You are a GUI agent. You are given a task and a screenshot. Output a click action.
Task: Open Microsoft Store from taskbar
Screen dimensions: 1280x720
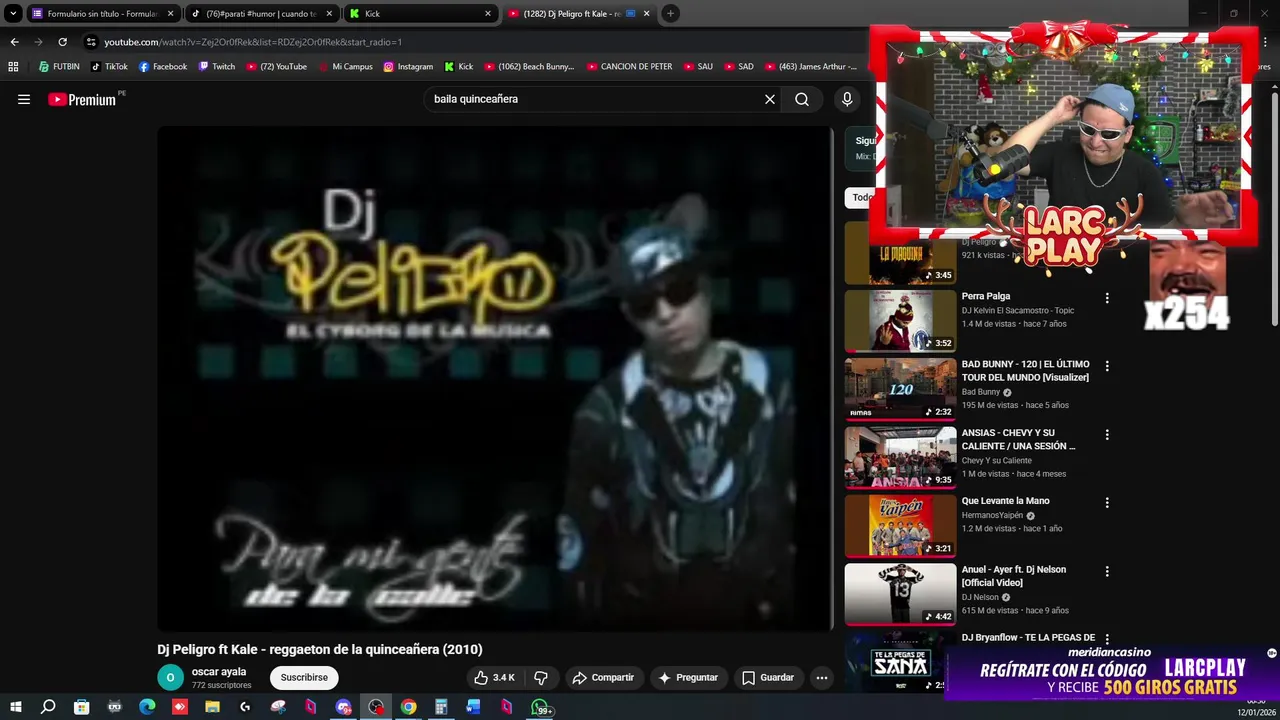[81, 707]
